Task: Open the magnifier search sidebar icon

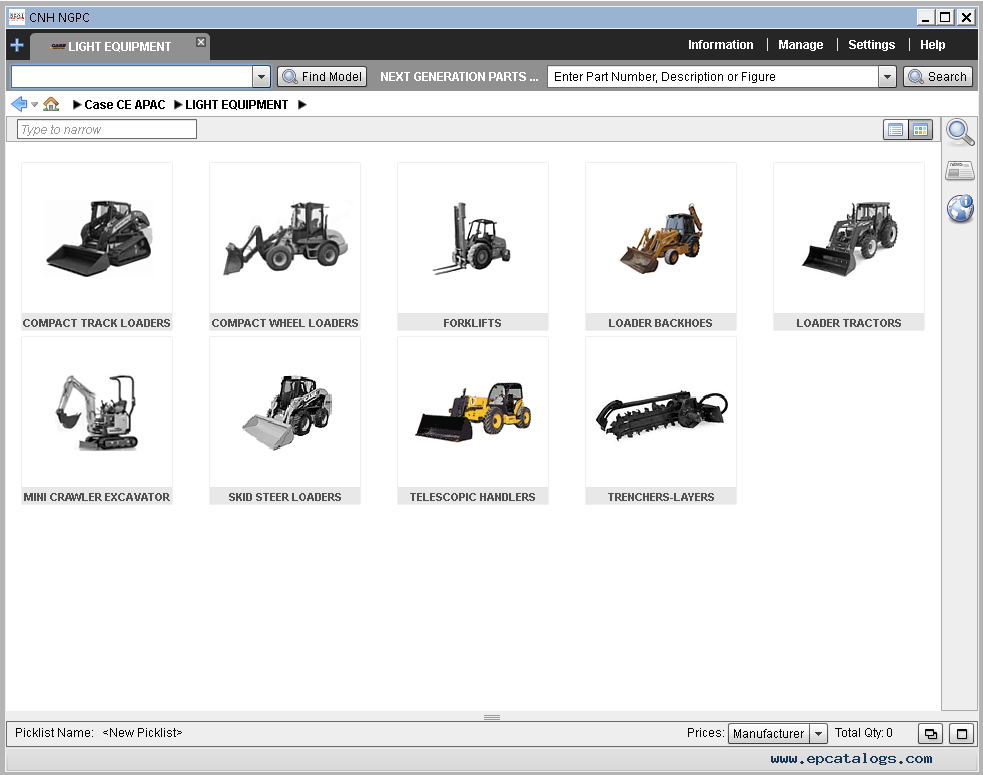Action: [x=960, y=132]
